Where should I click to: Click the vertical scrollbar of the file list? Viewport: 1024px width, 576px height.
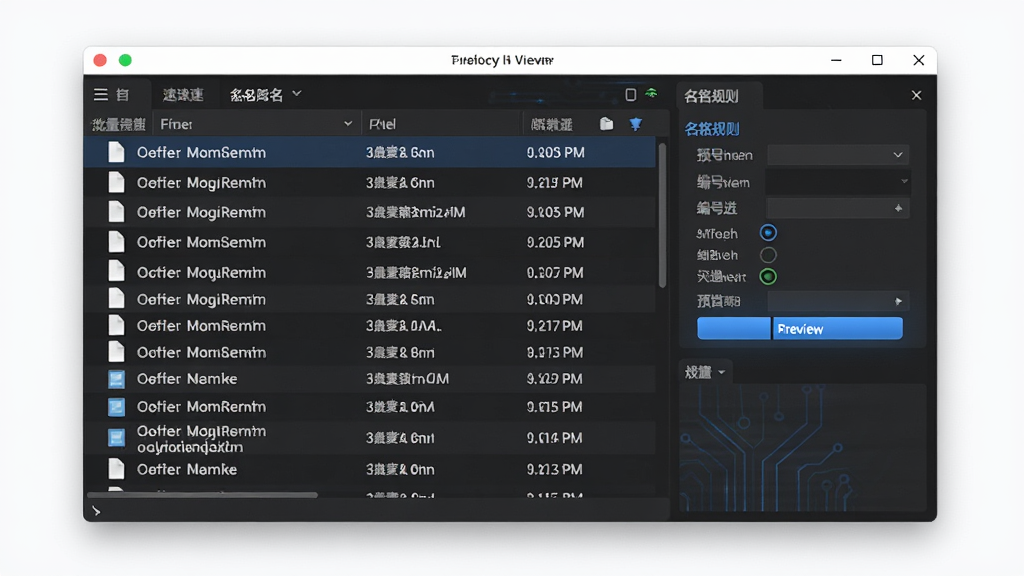662,215
